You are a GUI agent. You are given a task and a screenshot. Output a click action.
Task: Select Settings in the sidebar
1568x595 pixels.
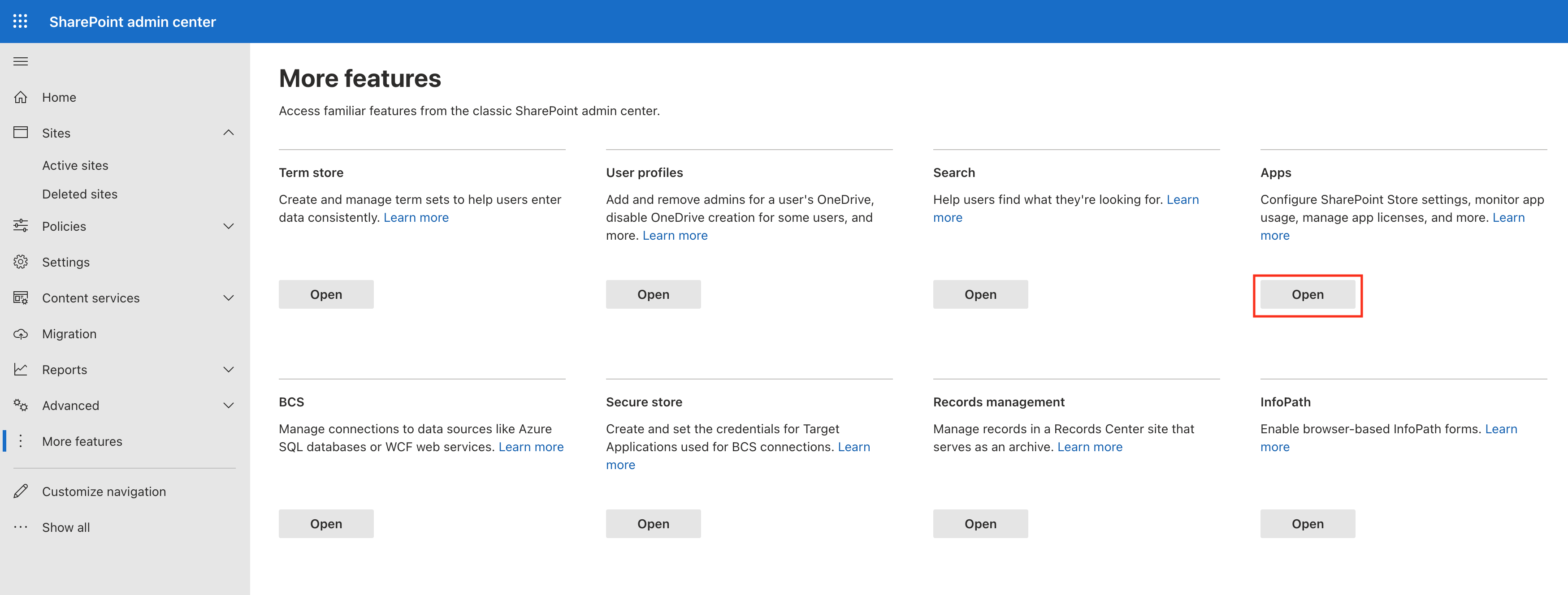[x=66, y=262]
